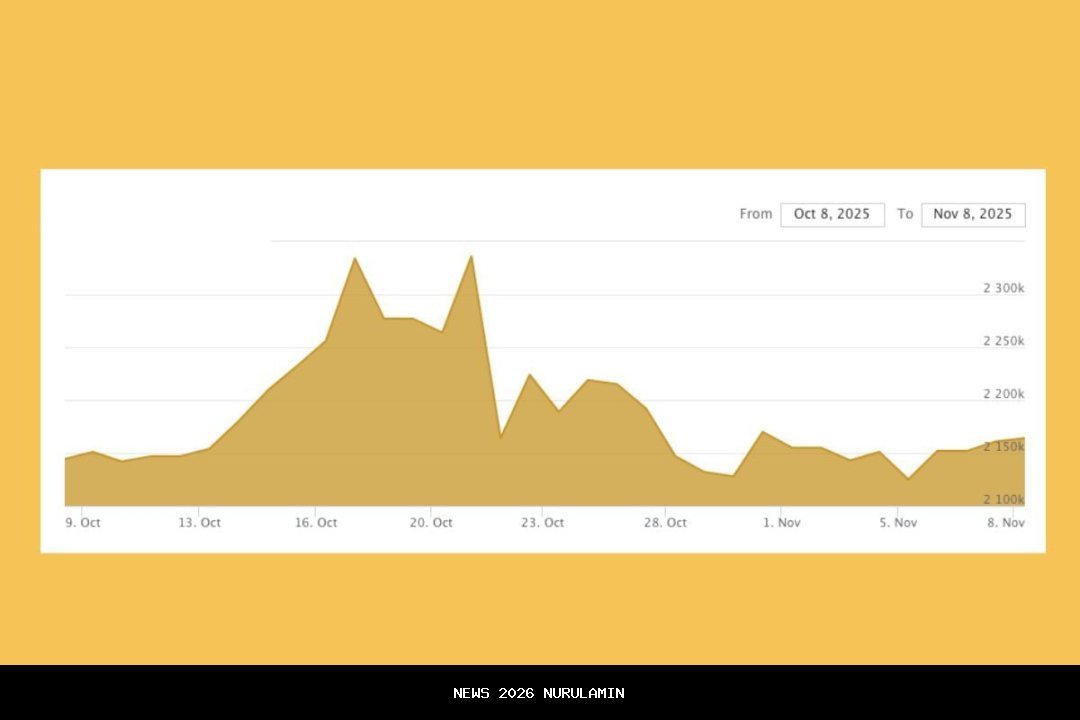Viewport: 1080px width, 720px height.
Task: Click the NEWS 2026 NURULAMIN caption text
Action: (x=539, y=693)
